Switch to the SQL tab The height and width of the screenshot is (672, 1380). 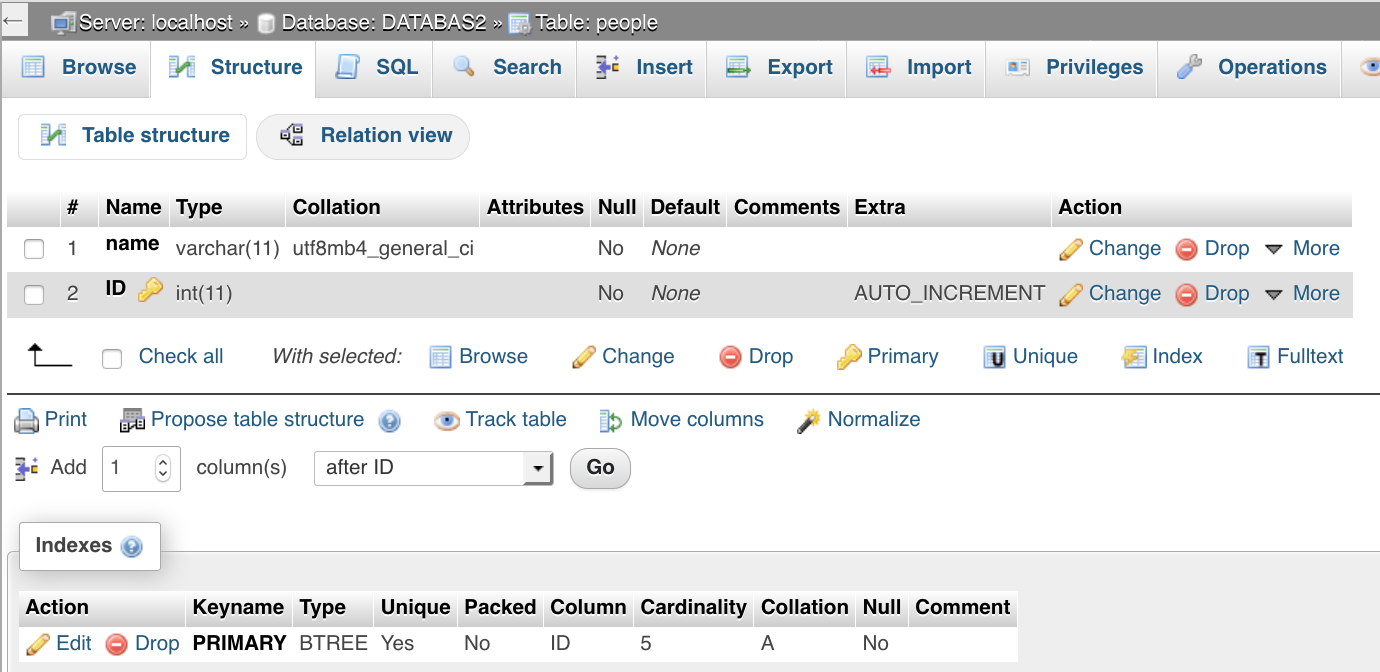pyautogui.click(x=377, y=67)
